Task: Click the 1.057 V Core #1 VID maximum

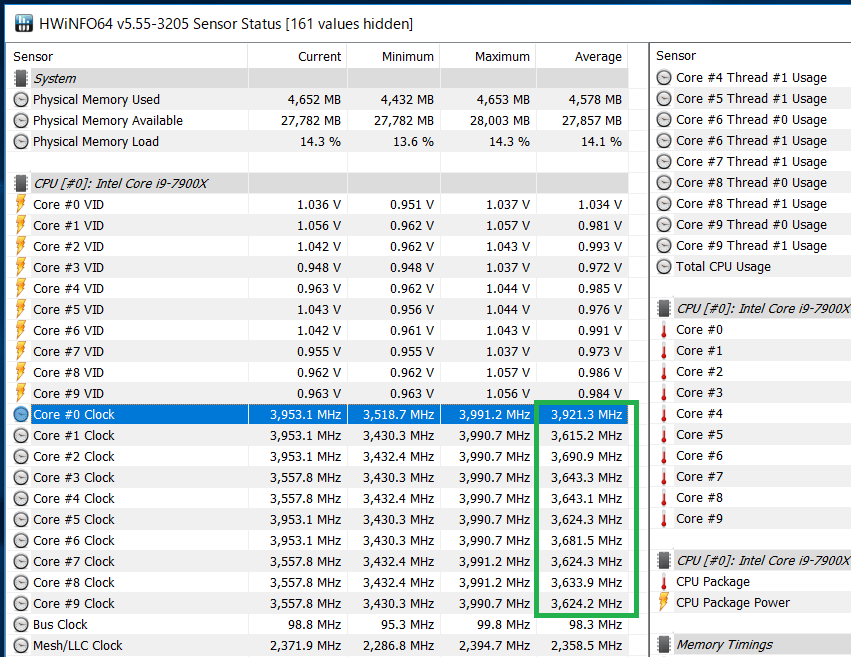Action: [x=507, y=226]
